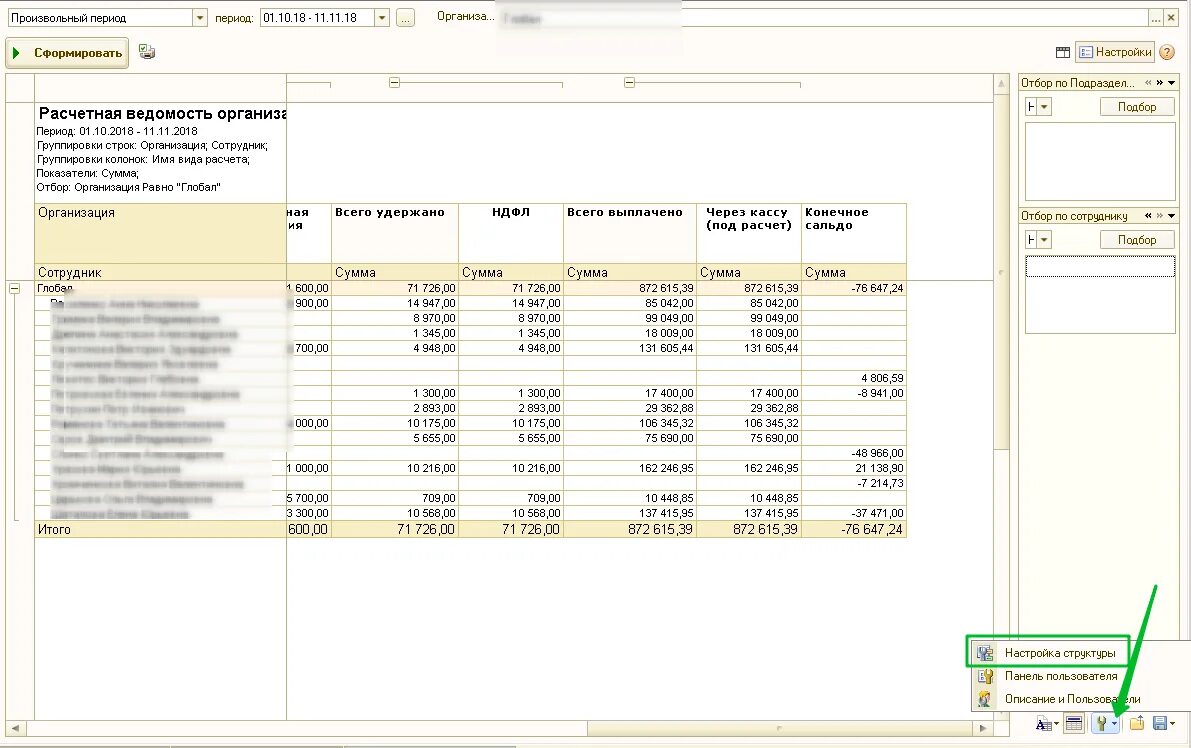Click the horizontal scrollbar left arrow
This screenshot has height=748, width=1191.
14,728
